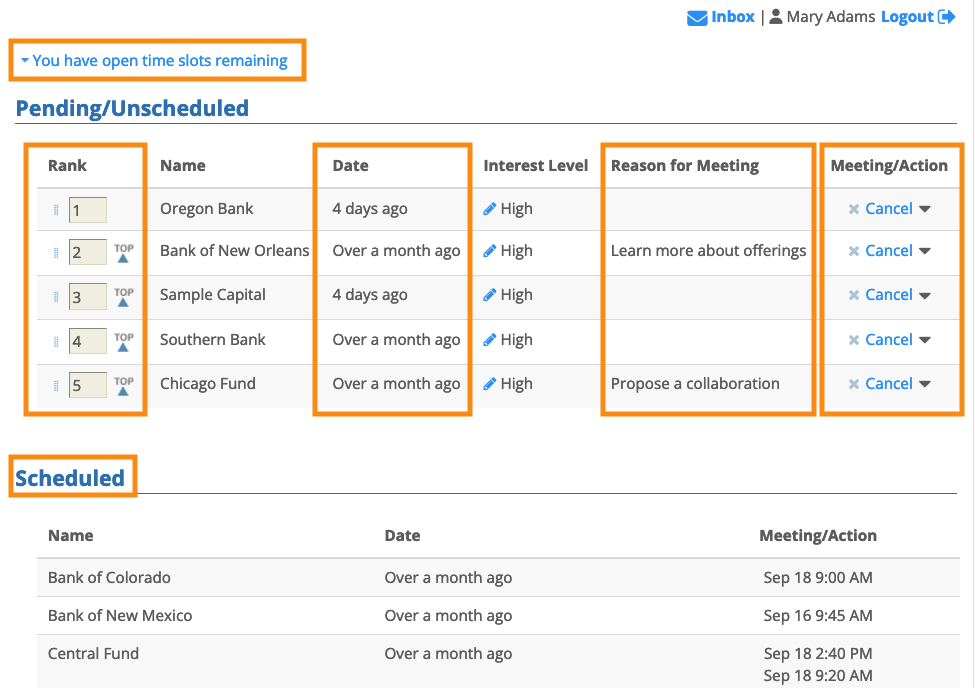Click the X icon beside Southern Bank Cancel
This screenshot has height=688, width=975.
coord(854,340)
